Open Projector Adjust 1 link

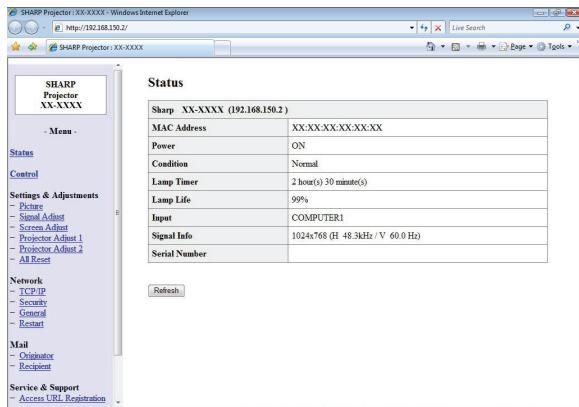tap(51, 238)
